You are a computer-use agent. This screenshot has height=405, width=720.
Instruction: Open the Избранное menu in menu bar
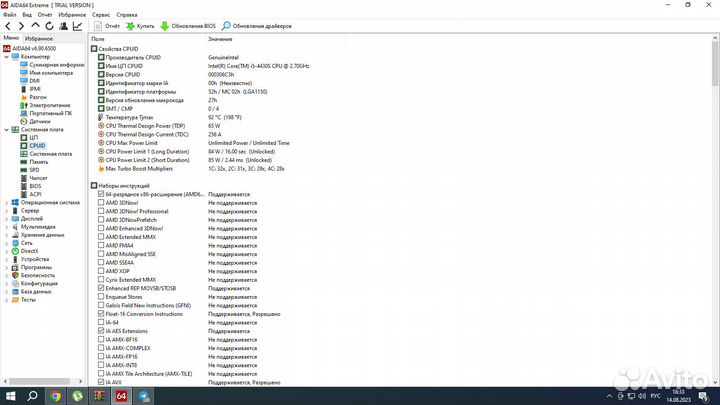tap(72, 15)
